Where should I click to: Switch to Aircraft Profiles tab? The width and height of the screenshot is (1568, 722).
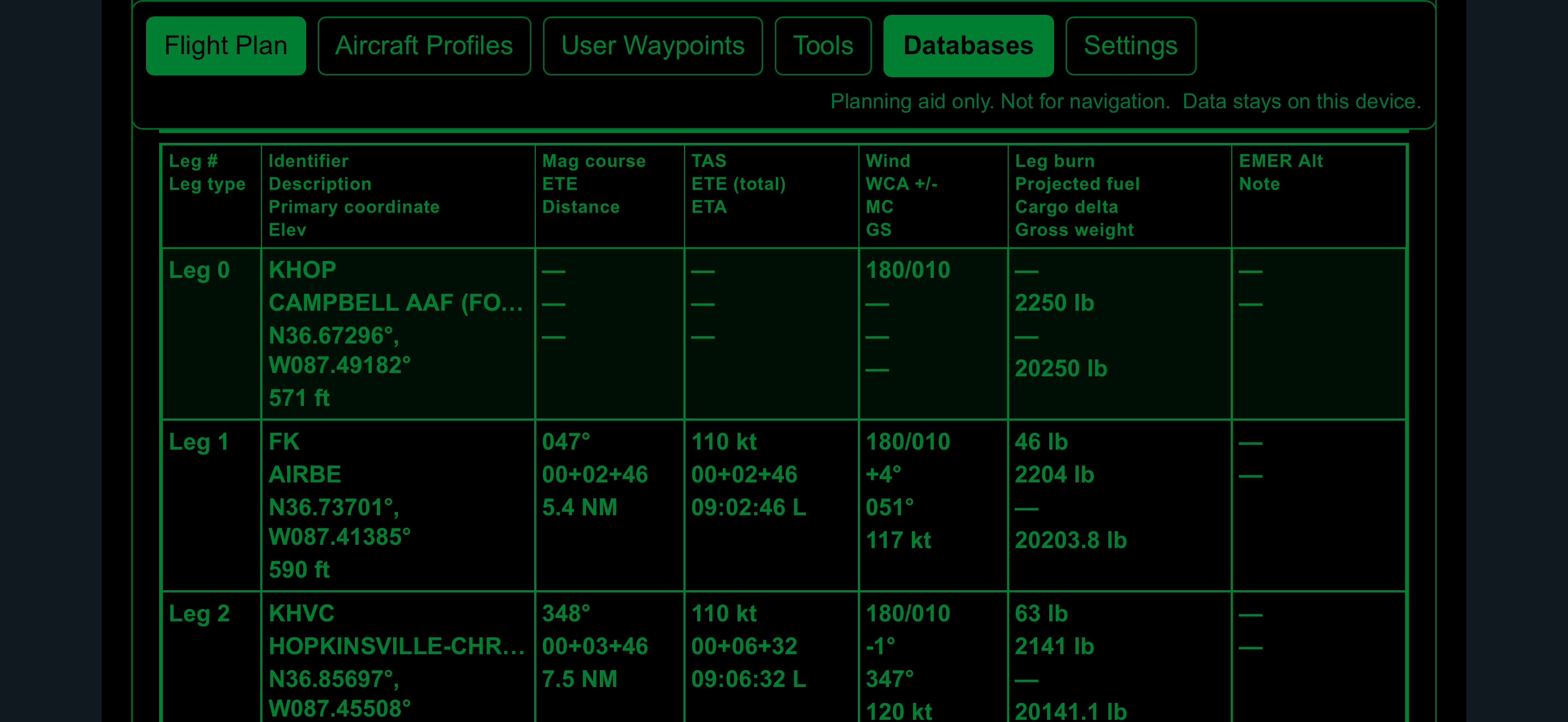tap(424, 45)
